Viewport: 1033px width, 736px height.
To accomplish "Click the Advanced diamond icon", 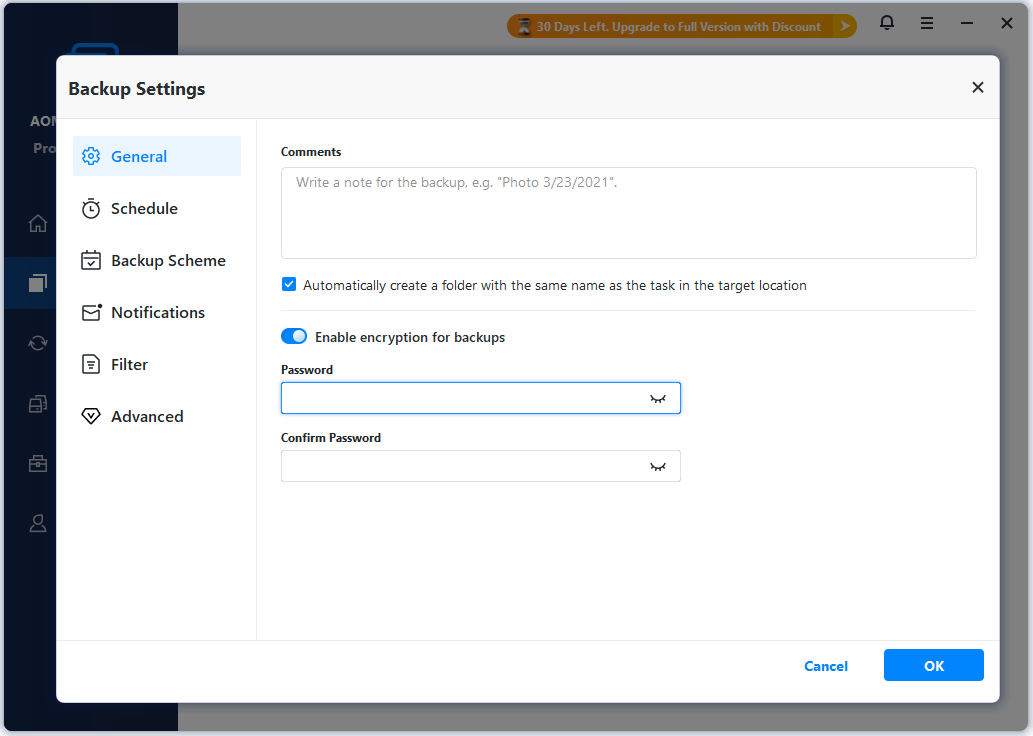I will pyautogui.click(x=91, y=416).
